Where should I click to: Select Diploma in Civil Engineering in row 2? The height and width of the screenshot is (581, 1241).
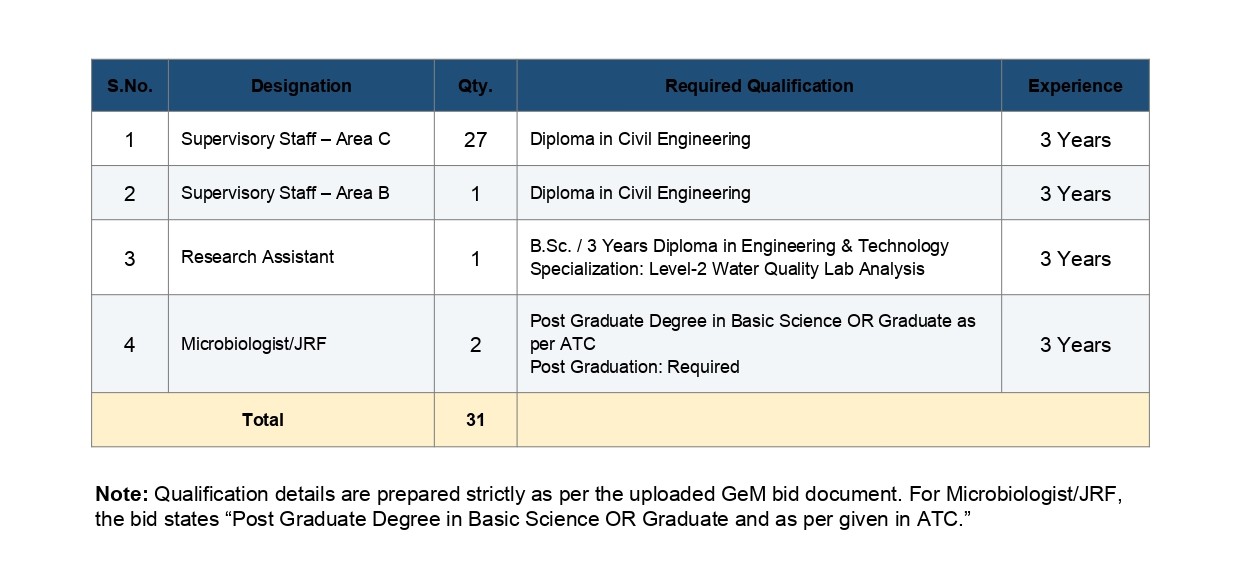pos(640,193)
